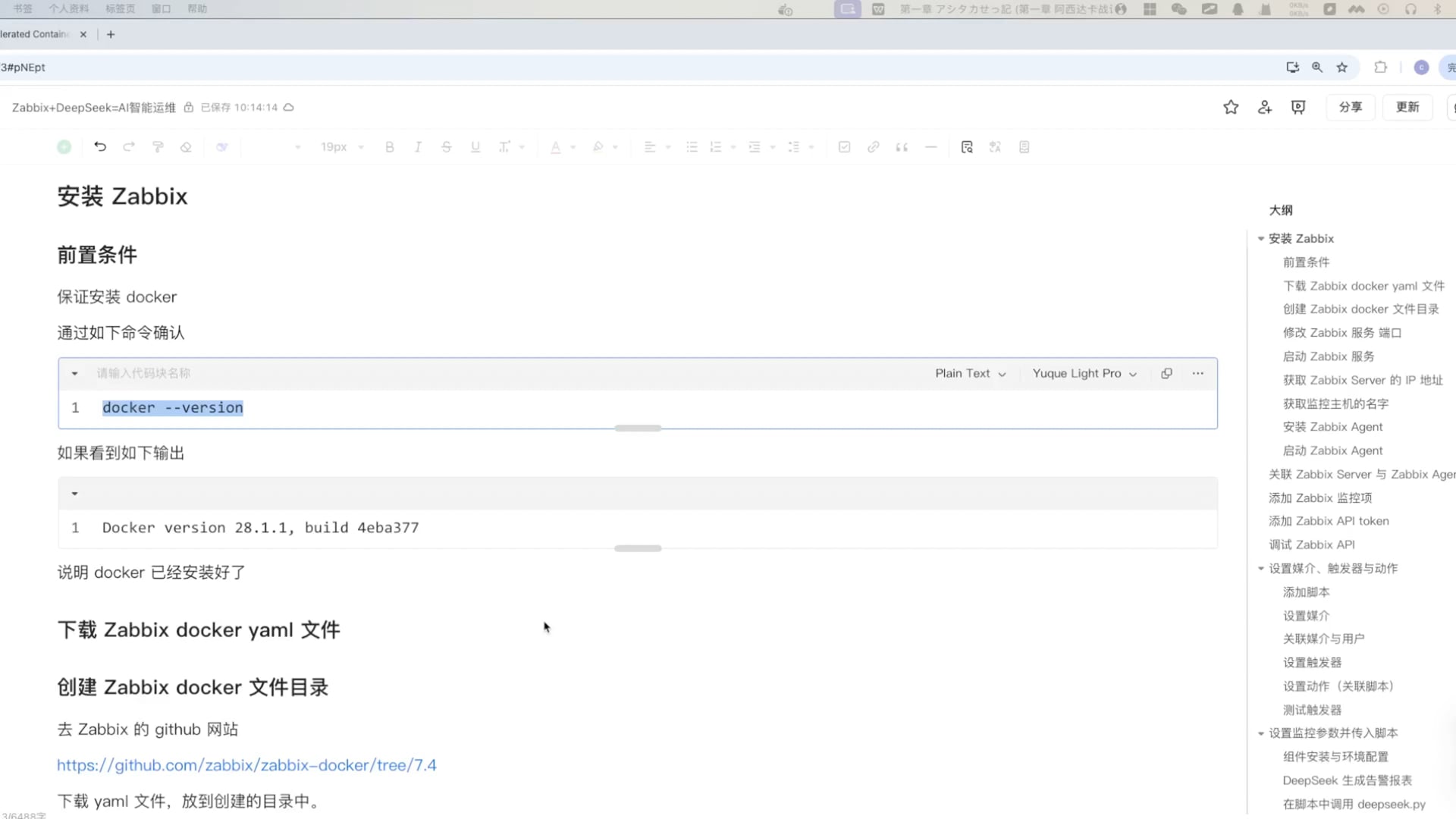Collapse the 安装 Zabbix outline section
Screen dimensions: 1456x819
pyautogui.click(x=1261, y=239)
